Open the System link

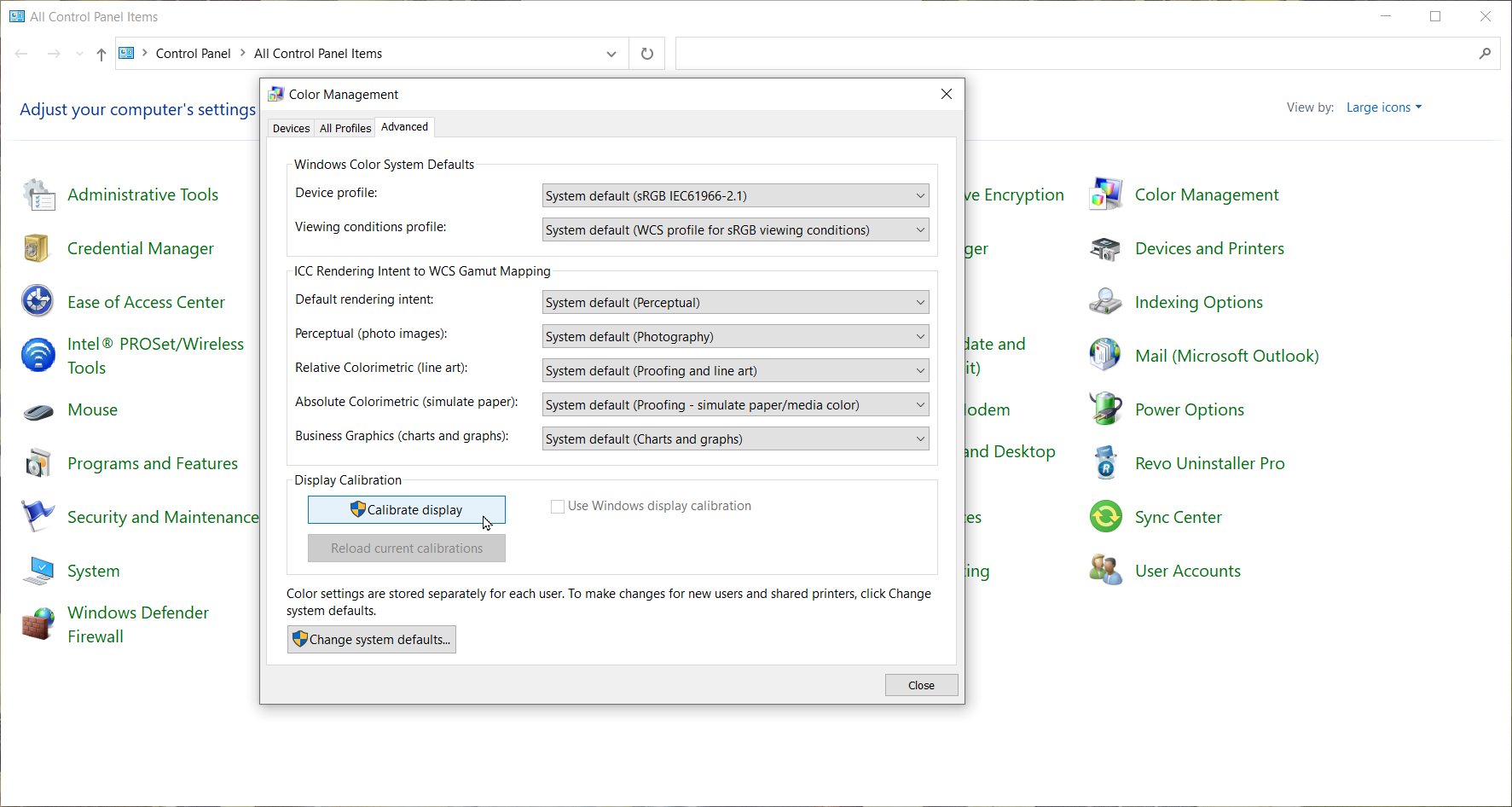pyautogui.click(x=94, y=571)
